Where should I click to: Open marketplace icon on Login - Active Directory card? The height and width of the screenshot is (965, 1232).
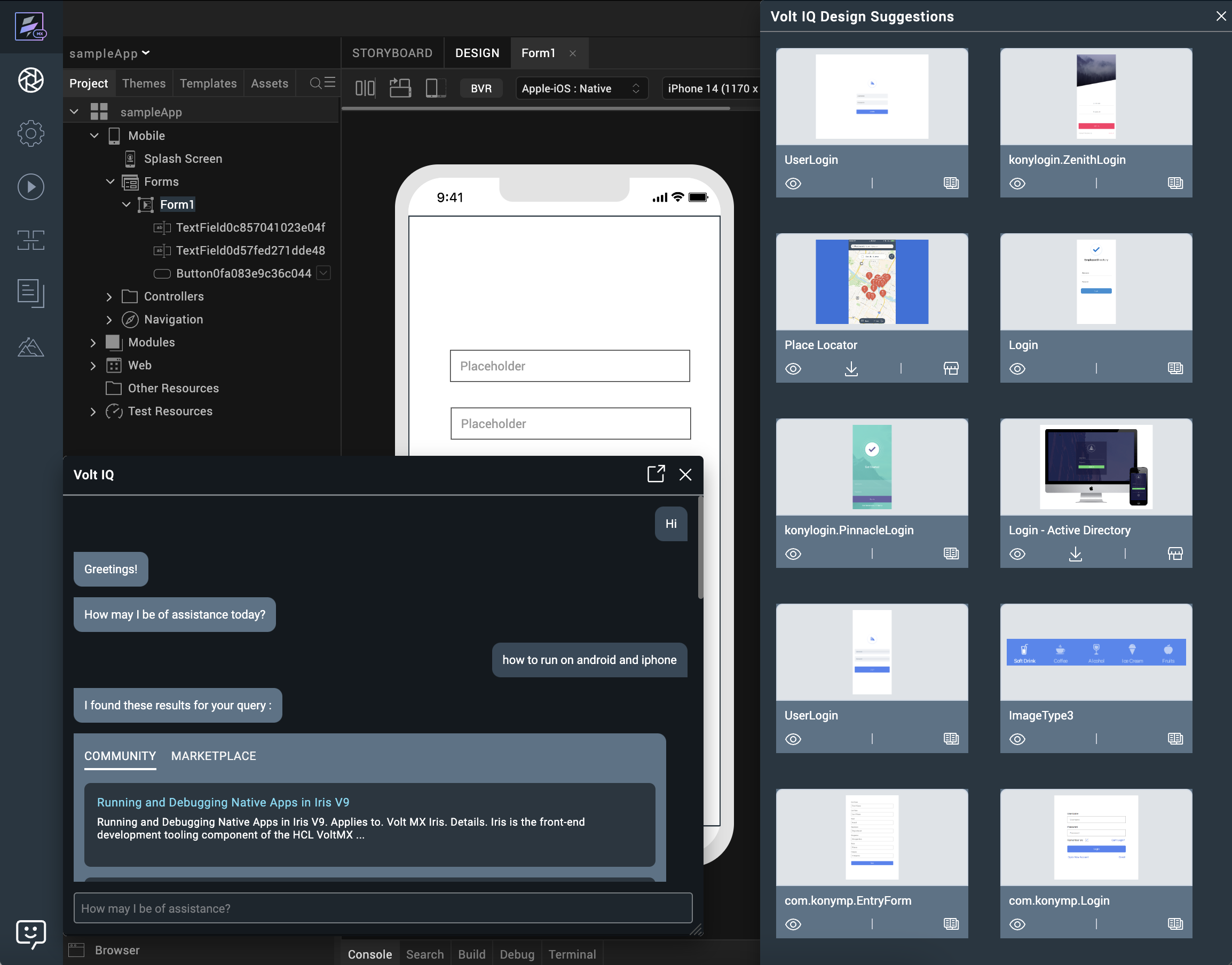point(1175,553)
